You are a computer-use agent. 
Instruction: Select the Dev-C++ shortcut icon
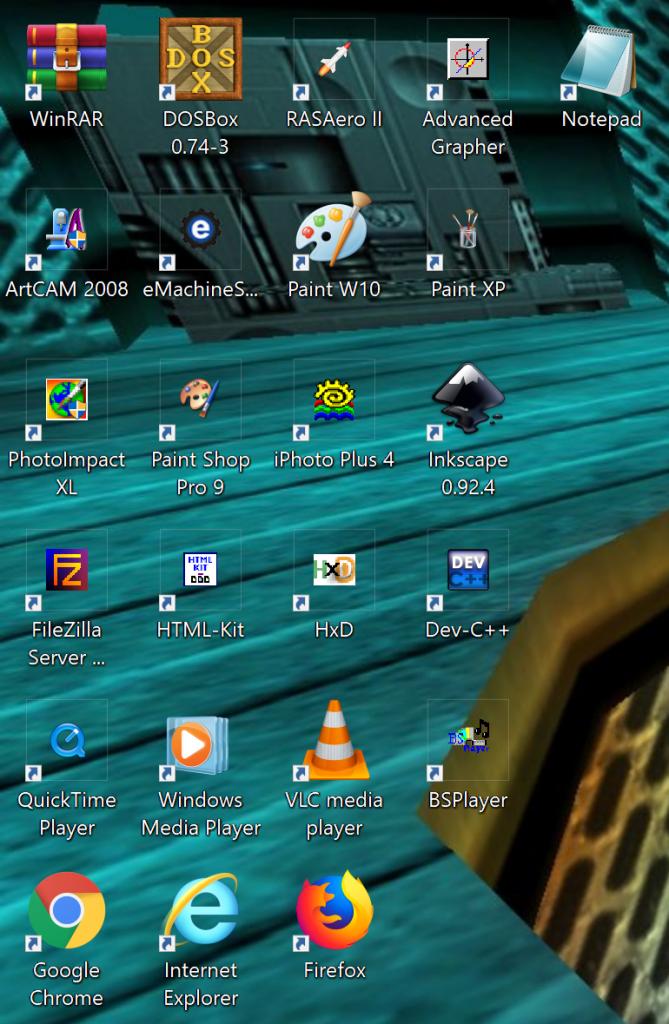468,569
